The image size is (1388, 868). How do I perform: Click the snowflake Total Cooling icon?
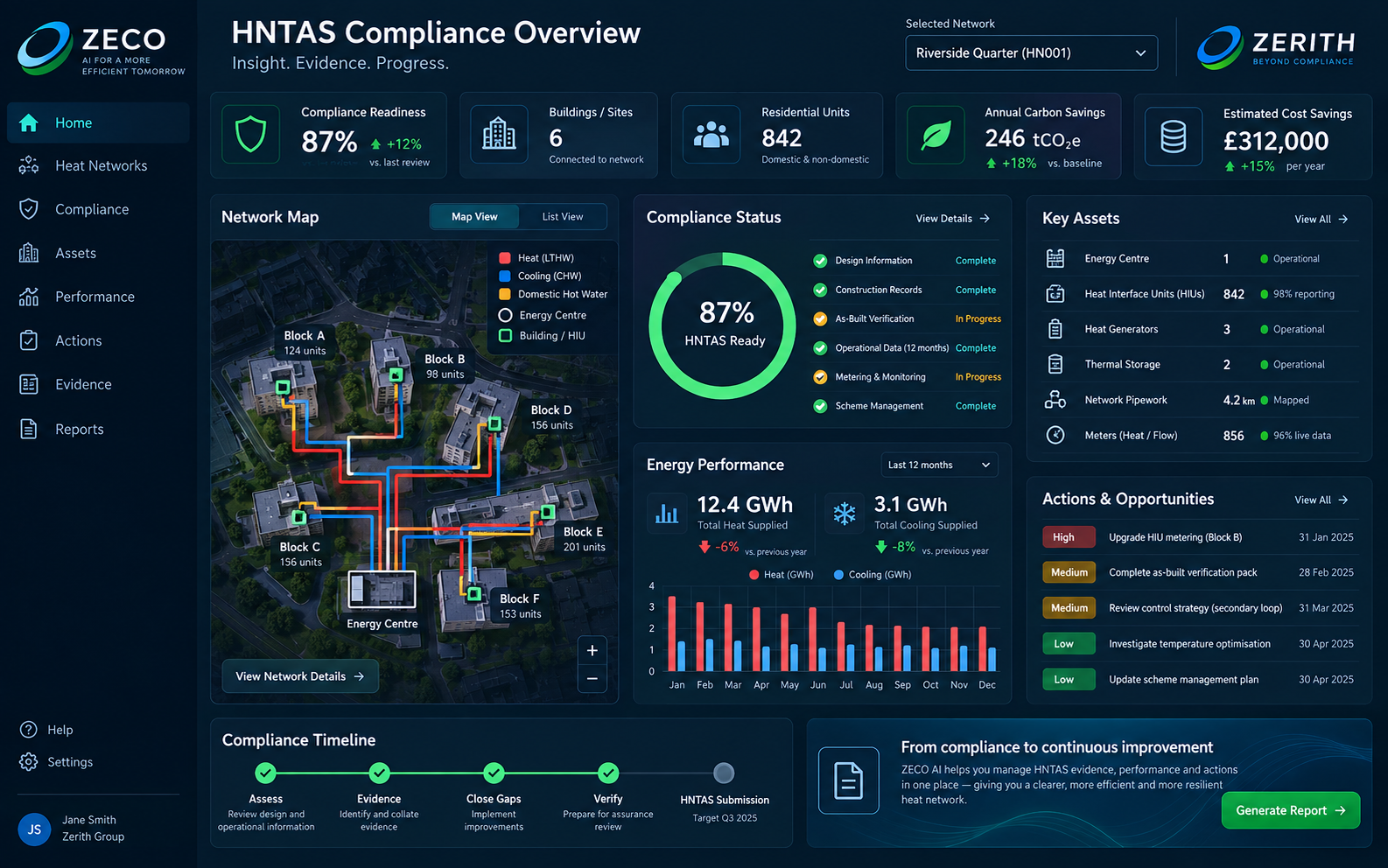(x=845, y=513)
